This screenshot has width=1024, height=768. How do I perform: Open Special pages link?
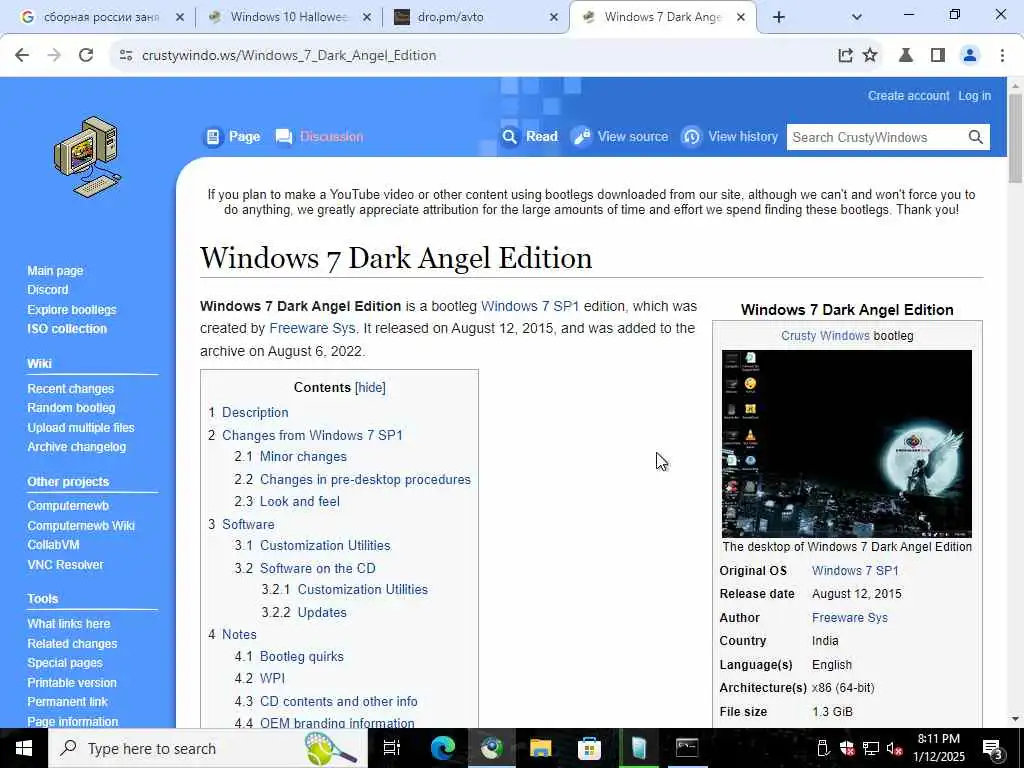tap(65, 662)
